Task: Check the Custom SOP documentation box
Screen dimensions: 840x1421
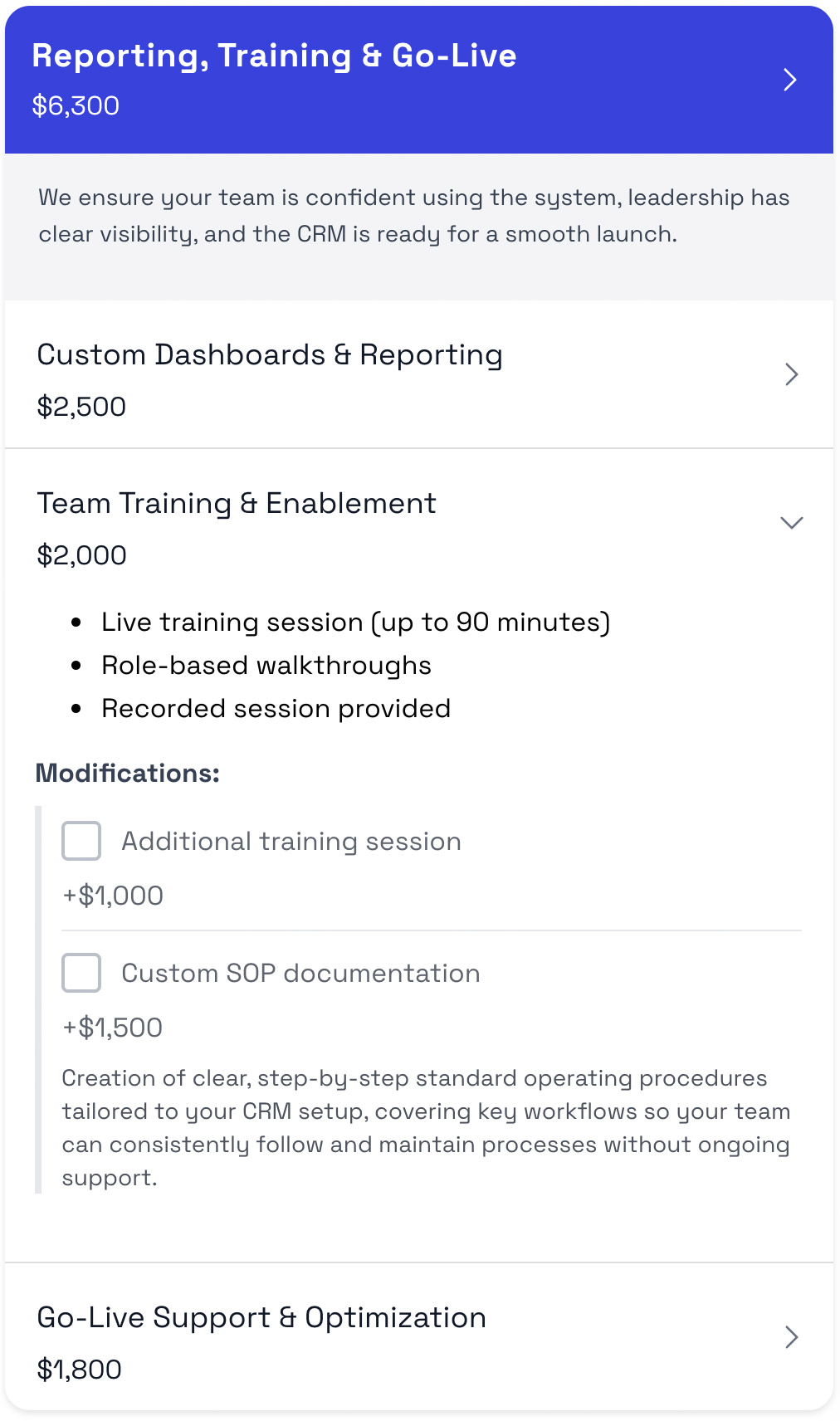Action: pos(81,973)
